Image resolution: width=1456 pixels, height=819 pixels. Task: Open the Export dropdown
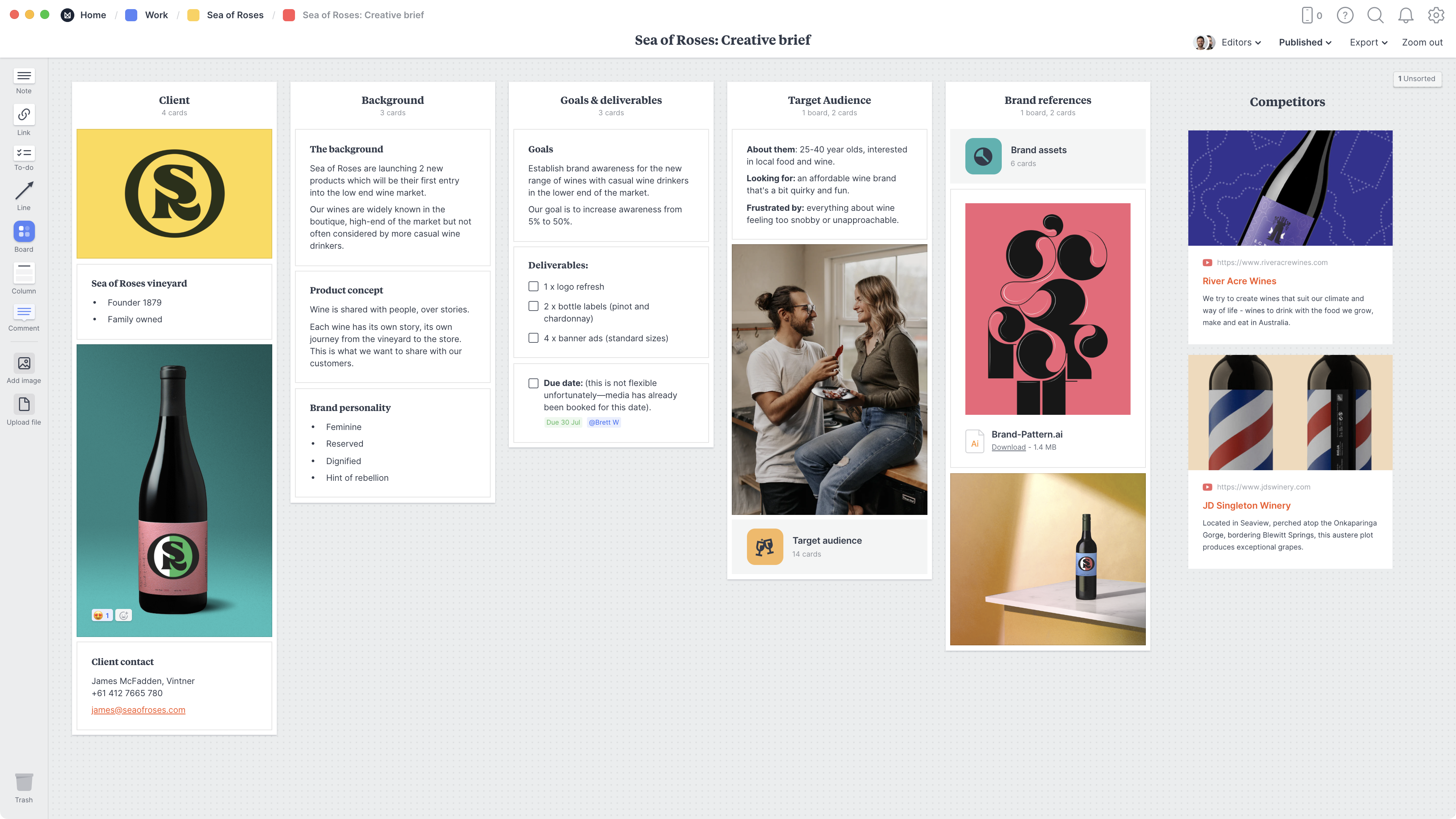[x=1368, y=42]
